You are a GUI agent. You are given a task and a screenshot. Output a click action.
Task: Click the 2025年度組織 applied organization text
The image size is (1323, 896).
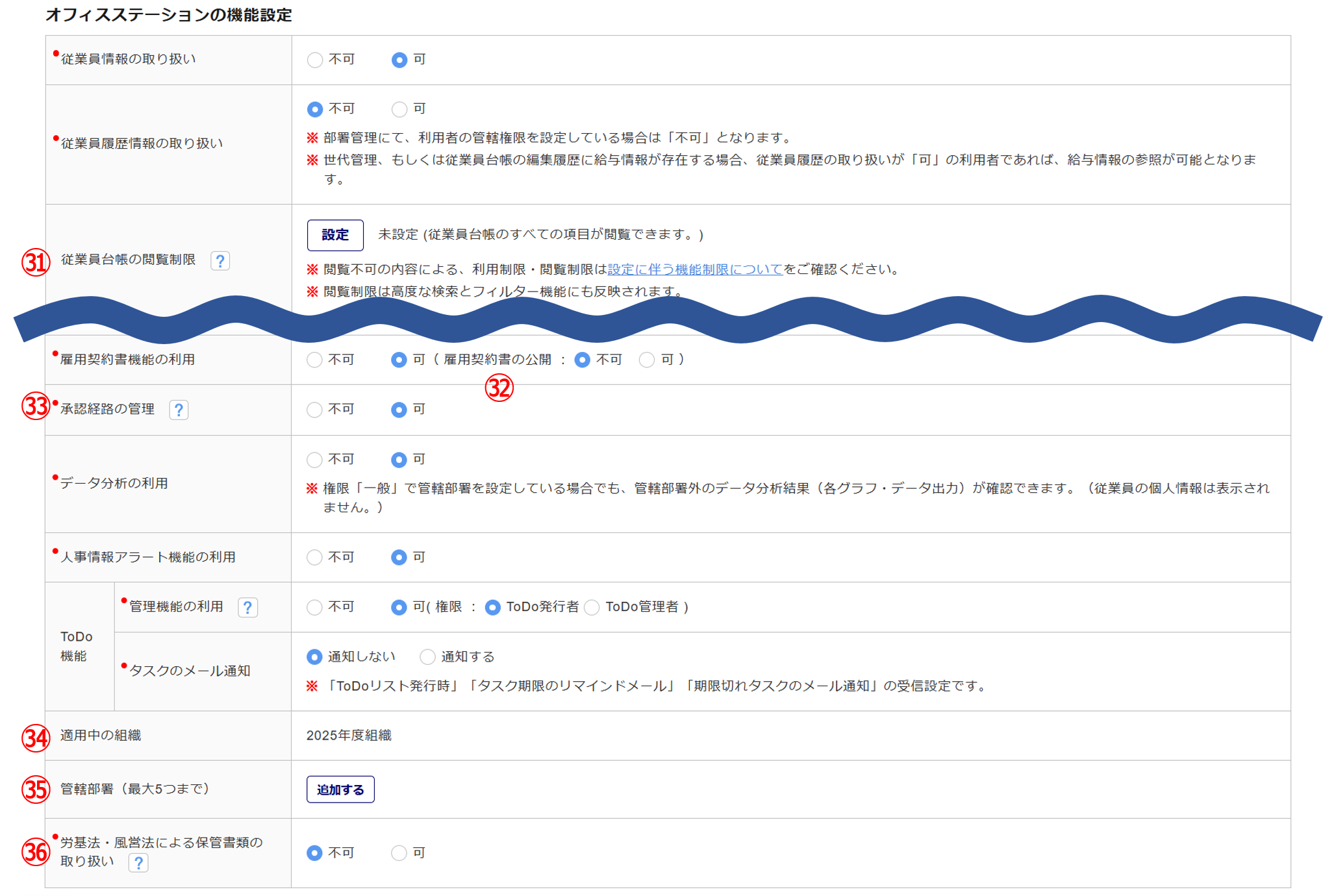pyautogui.click(x=349, y=736)
